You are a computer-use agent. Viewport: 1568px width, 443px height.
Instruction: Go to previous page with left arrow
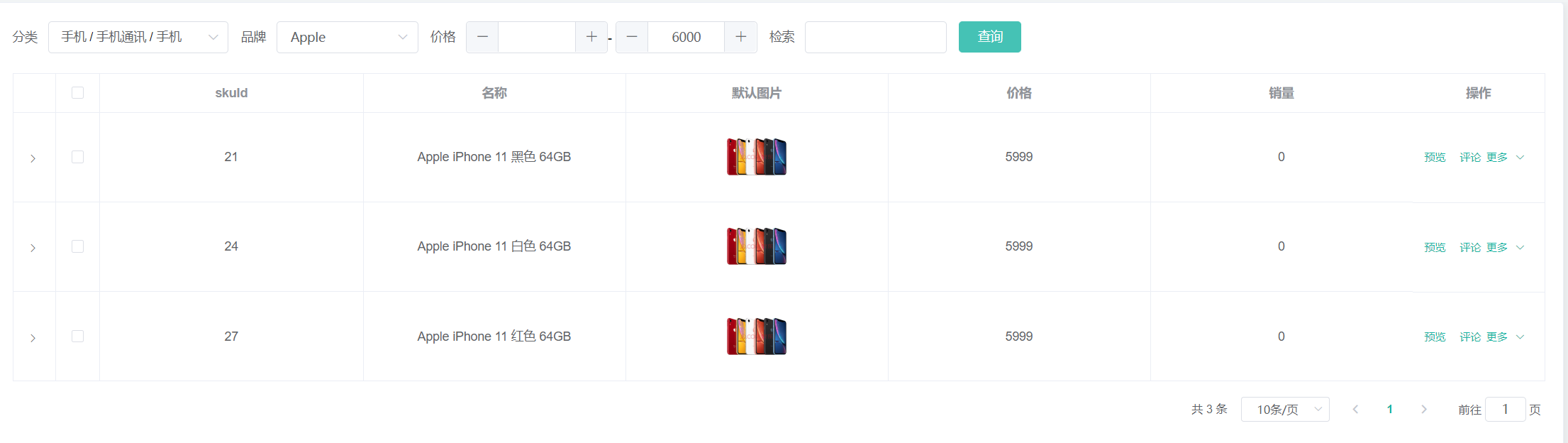[1355, 410]
